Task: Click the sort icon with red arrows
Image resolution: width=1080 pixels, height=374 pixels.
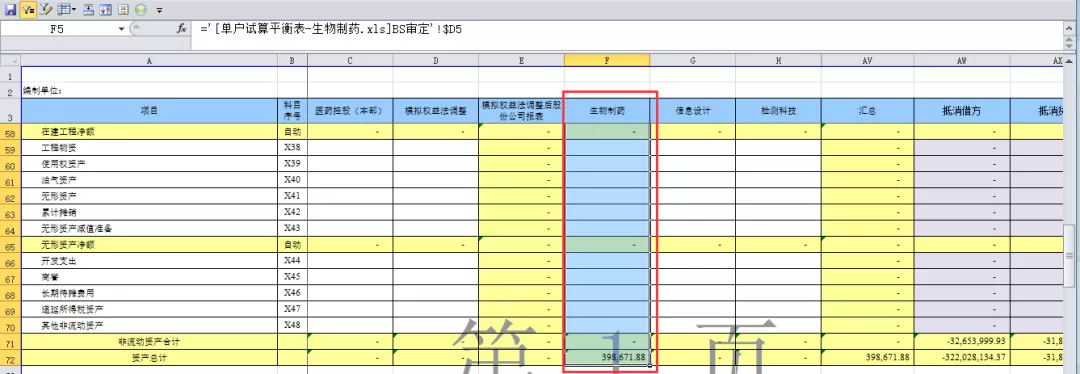Action: click(106, 10)
